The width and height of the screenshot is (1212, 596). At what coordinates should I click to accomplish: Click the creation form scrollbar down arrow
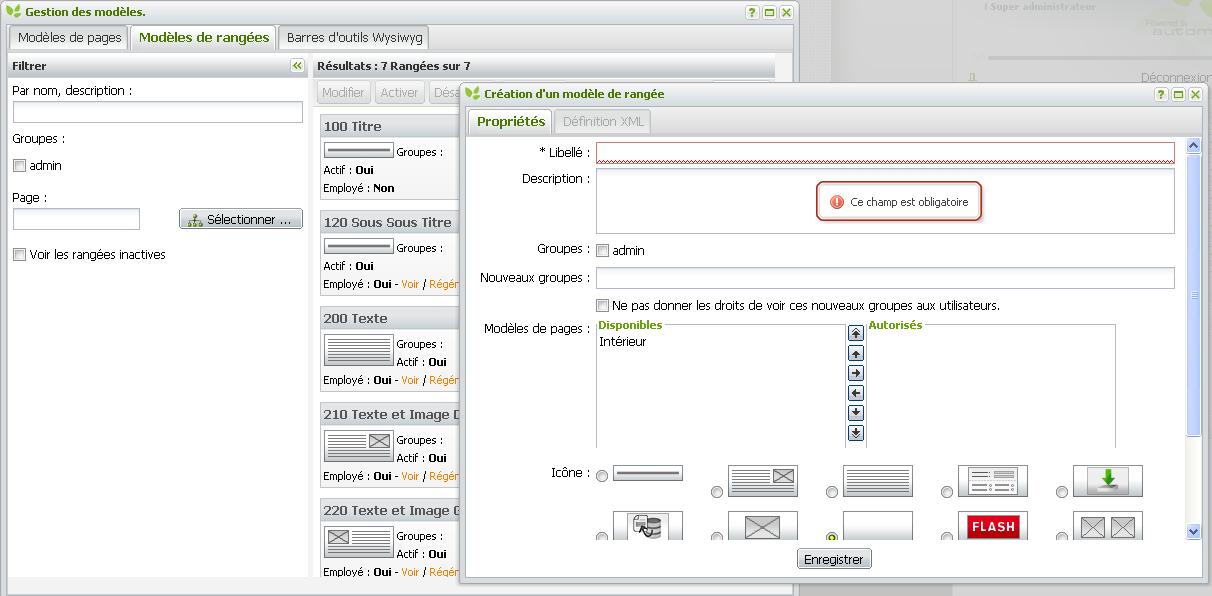click(x=1193, y=532)
